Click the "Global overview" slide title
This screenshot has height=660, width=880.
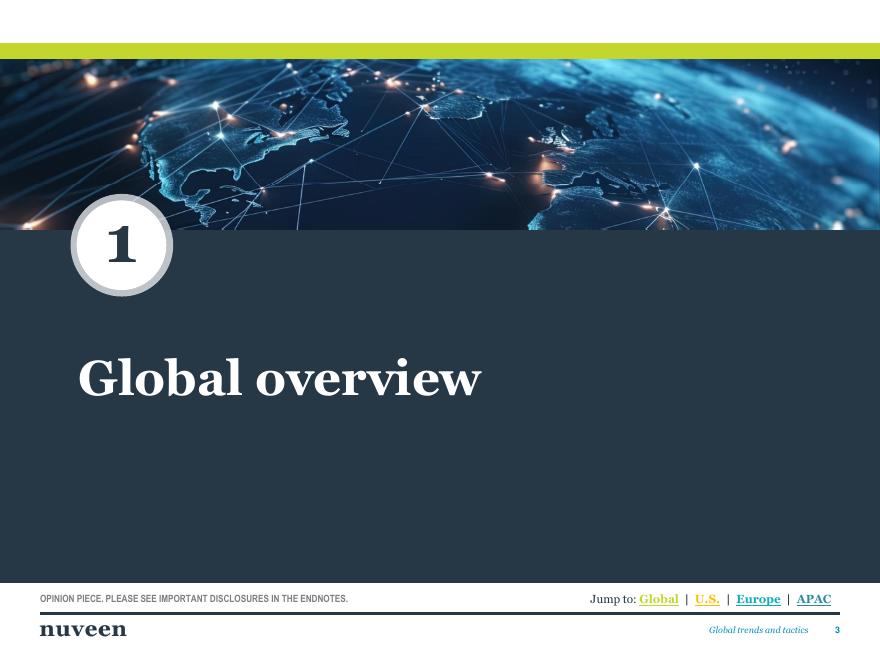279,378
